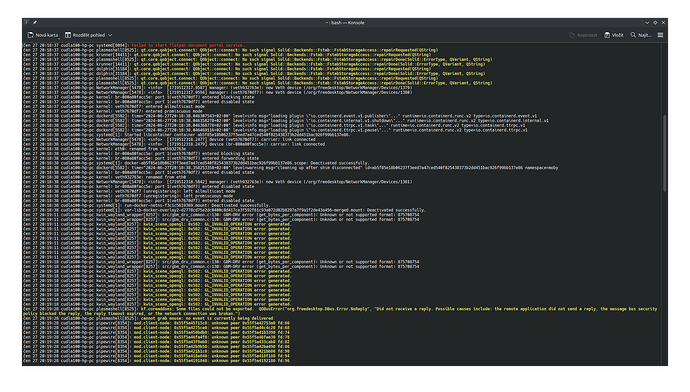Click the "-merged.mount: Deactivated successfully" systemd line
This screenshot has width=690, height=392.
tap(224, 210)
